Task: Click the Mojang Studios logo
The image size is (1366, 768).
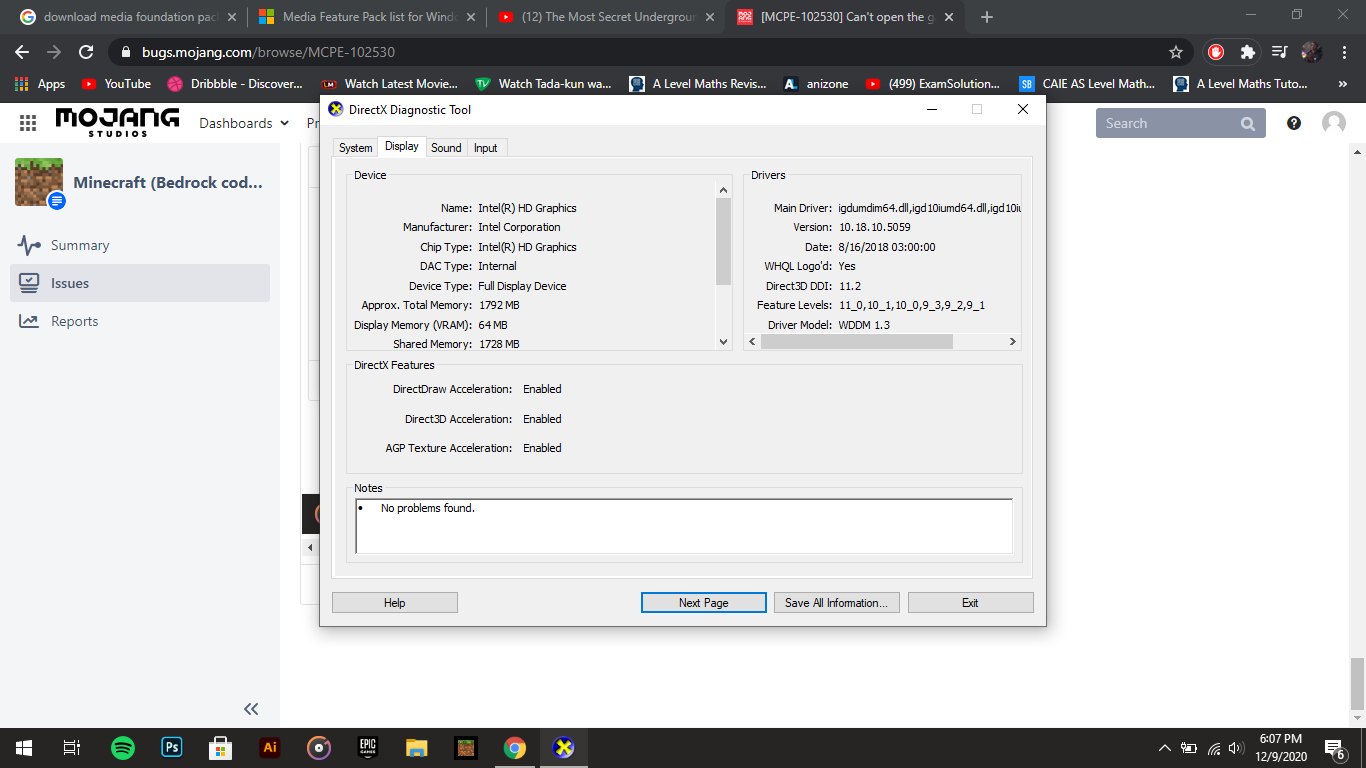Action: tap(117, 122)
